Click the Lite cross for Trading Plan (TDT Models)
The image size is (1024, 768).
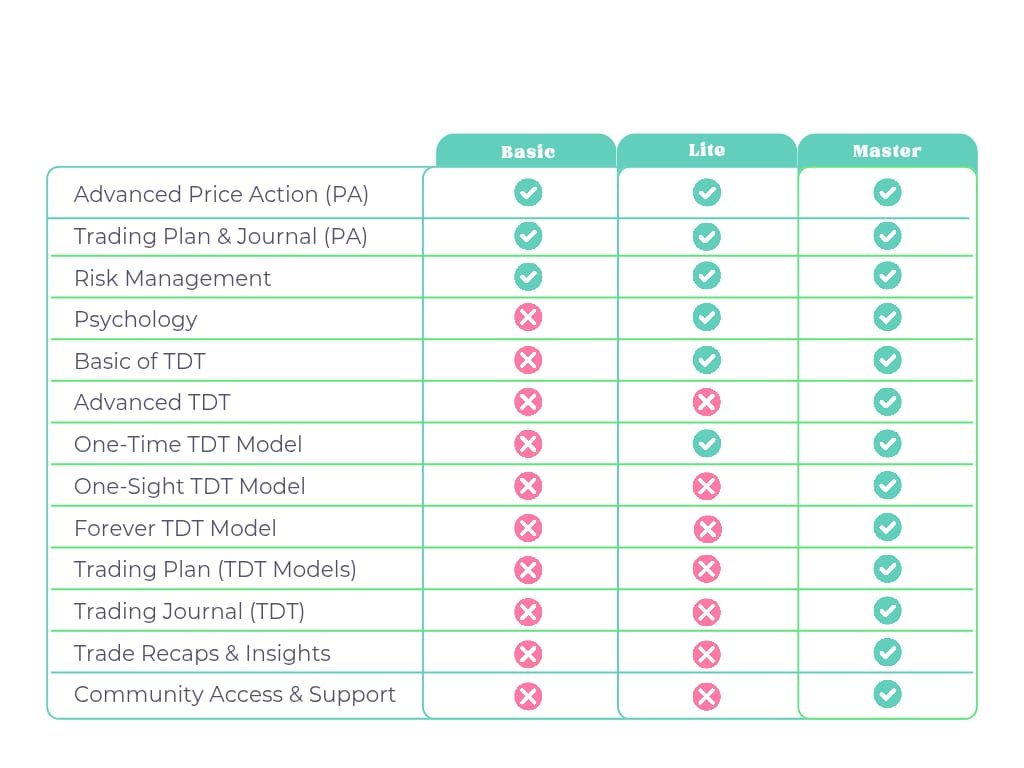pos(707,569)
